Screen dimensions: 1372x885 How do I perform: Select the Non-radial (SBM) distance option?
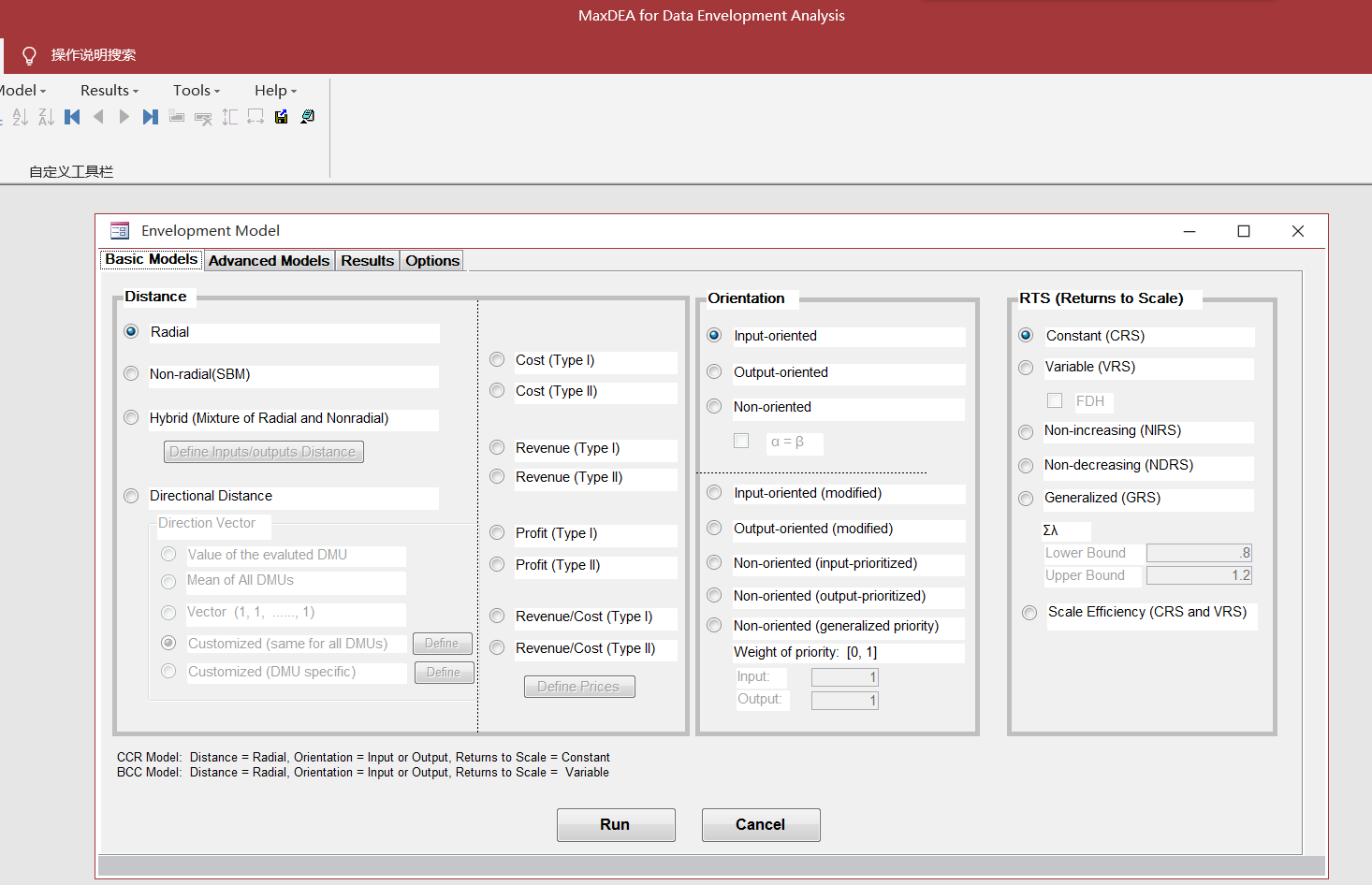coord(132,374)
